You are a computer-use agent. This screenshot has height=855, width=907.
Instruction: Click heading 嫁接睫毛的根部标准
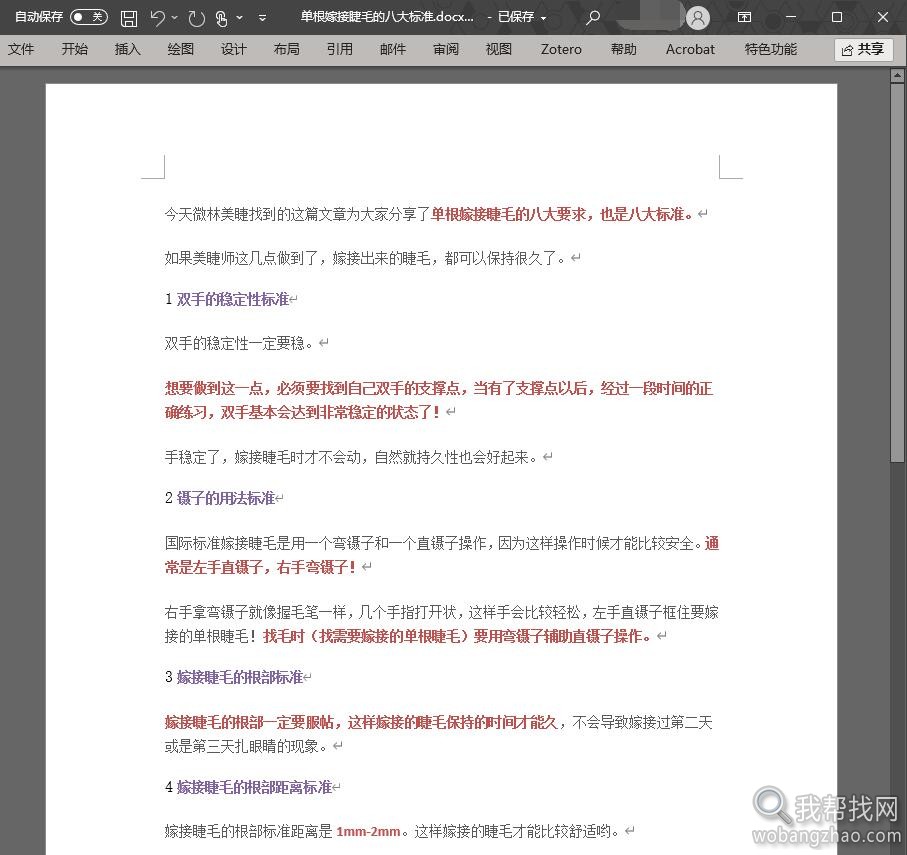pos(239,677)
